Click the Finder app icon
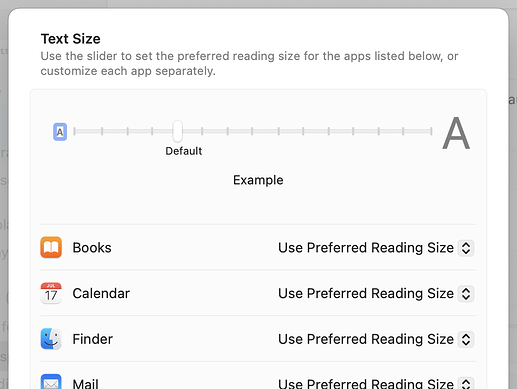 coord(51,339)
